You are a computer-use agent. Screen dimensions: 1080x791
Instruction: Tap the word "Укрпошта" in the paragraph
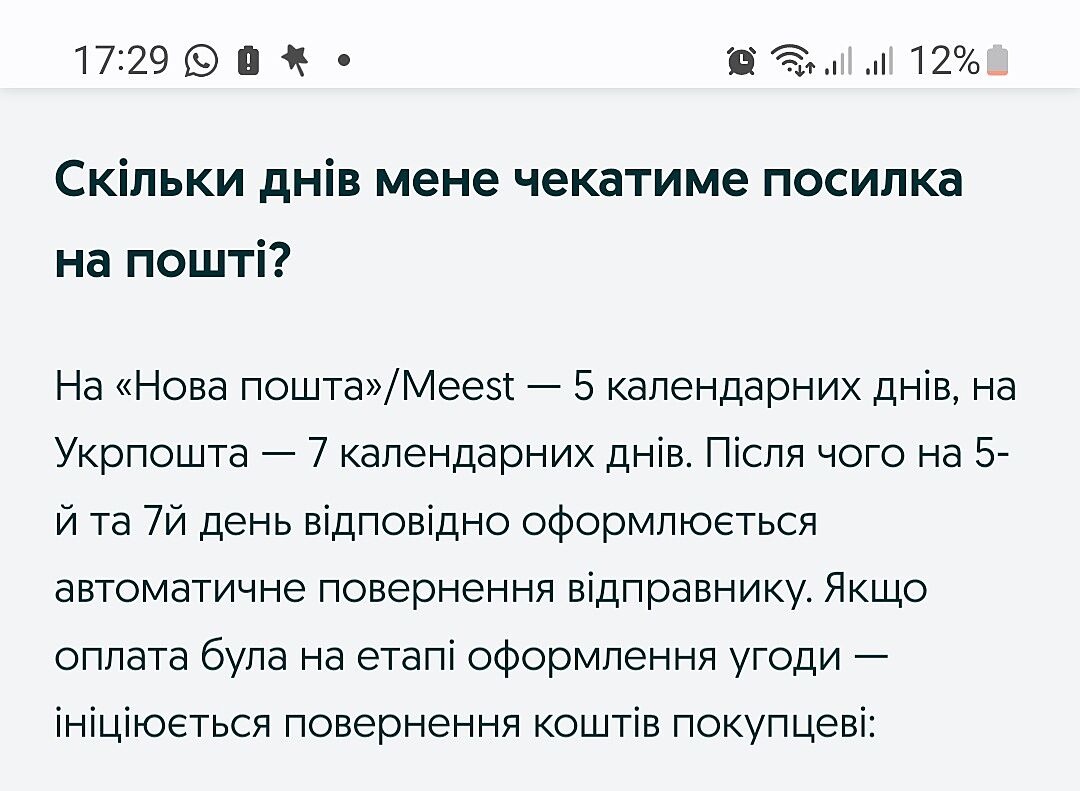pyautogui.click(x=151, y=454)
